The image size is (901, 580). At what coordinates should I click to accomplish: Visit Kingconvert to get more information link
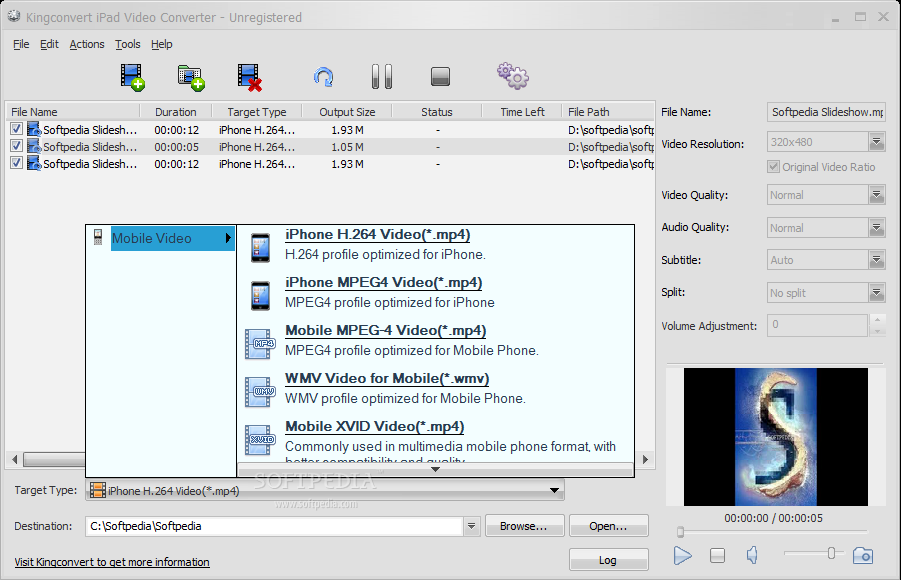click(112, 562)
